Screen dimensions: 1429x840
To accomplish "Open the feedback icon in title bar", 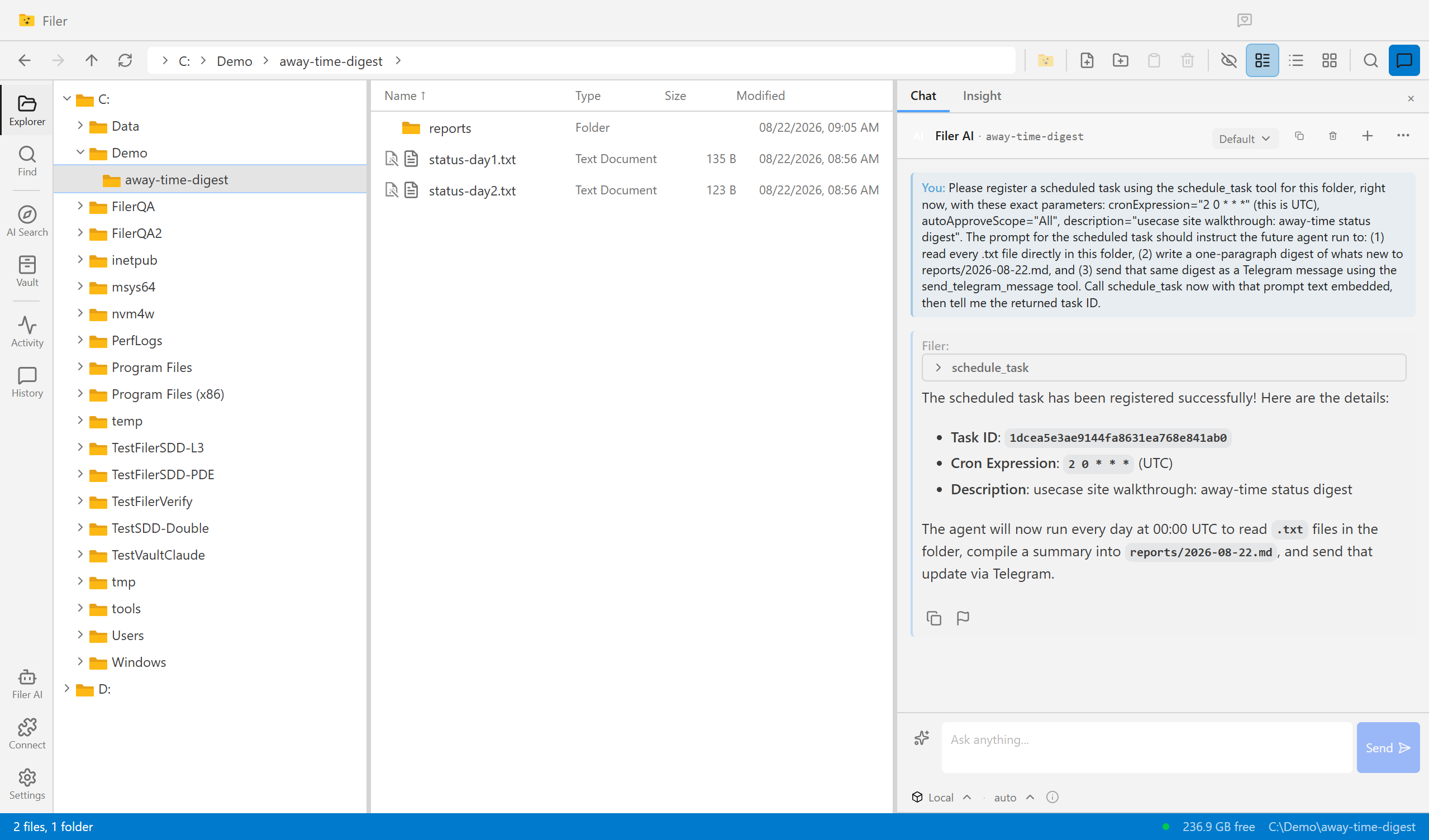I will click(x=1244, y=21).
